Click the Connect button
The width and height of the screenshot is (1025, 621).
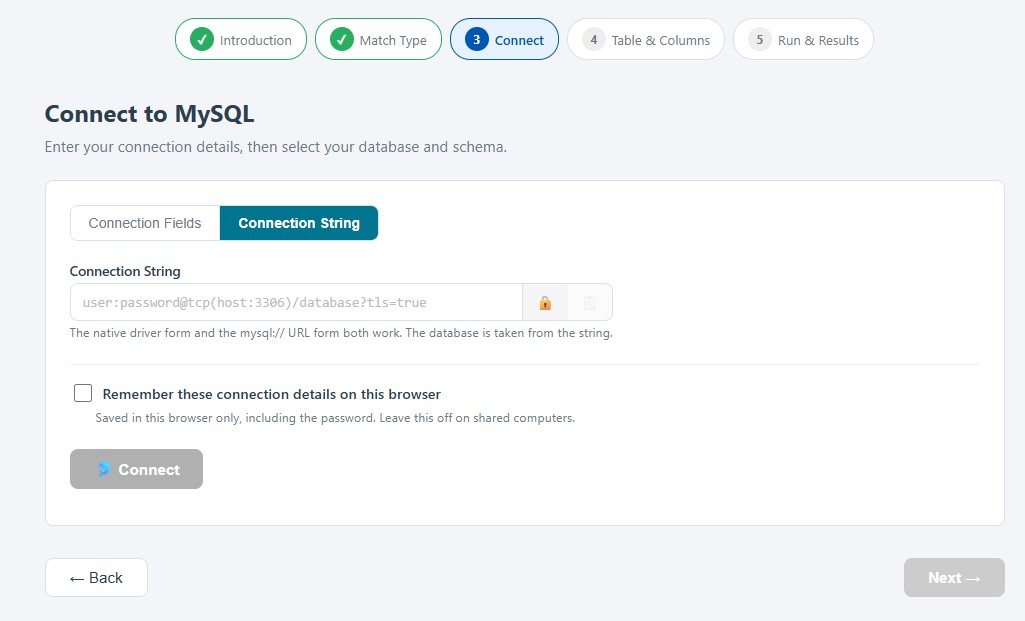137,469
